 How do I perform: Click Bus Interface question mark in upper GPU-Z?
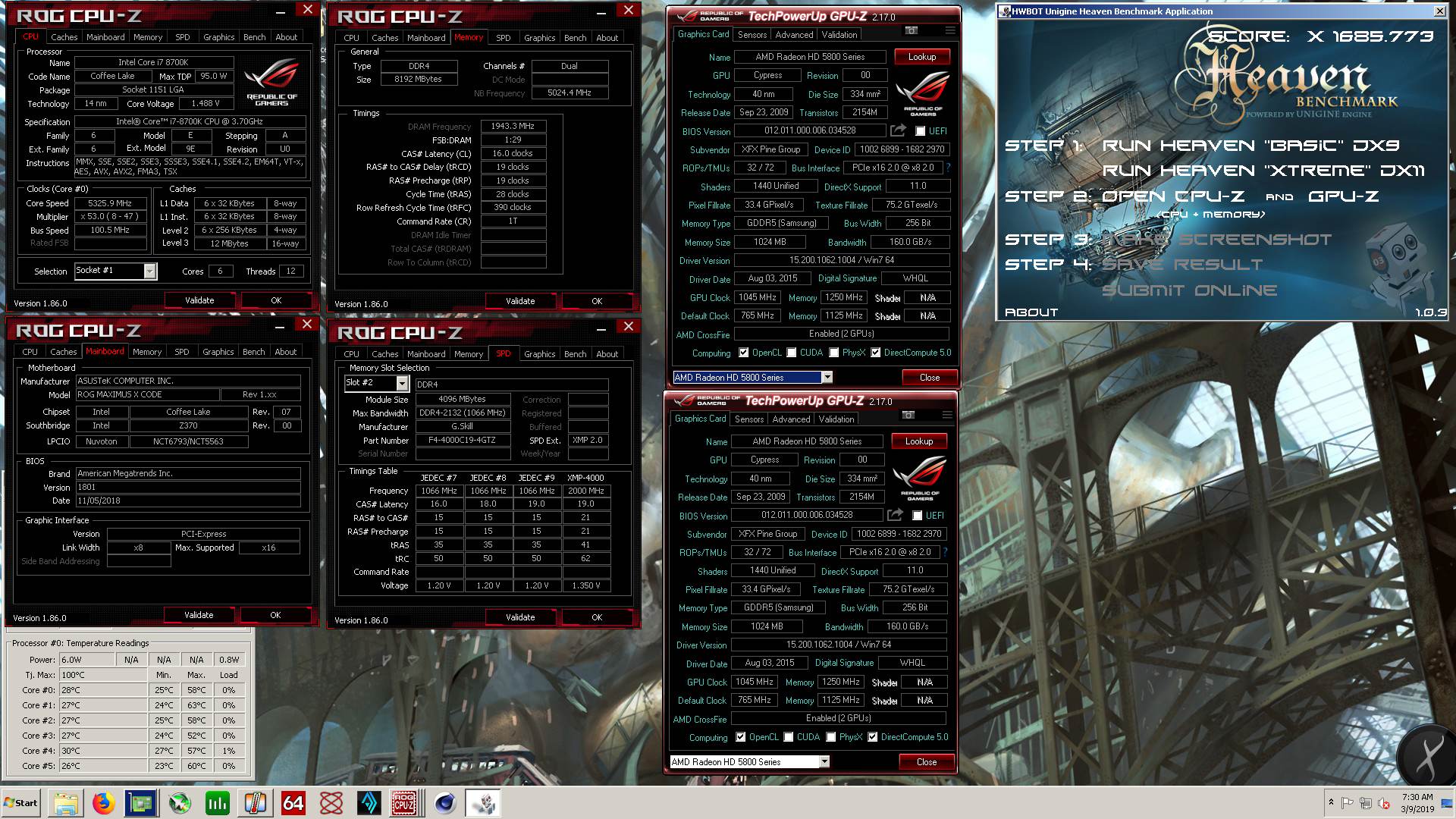click(x=948, y=168)
